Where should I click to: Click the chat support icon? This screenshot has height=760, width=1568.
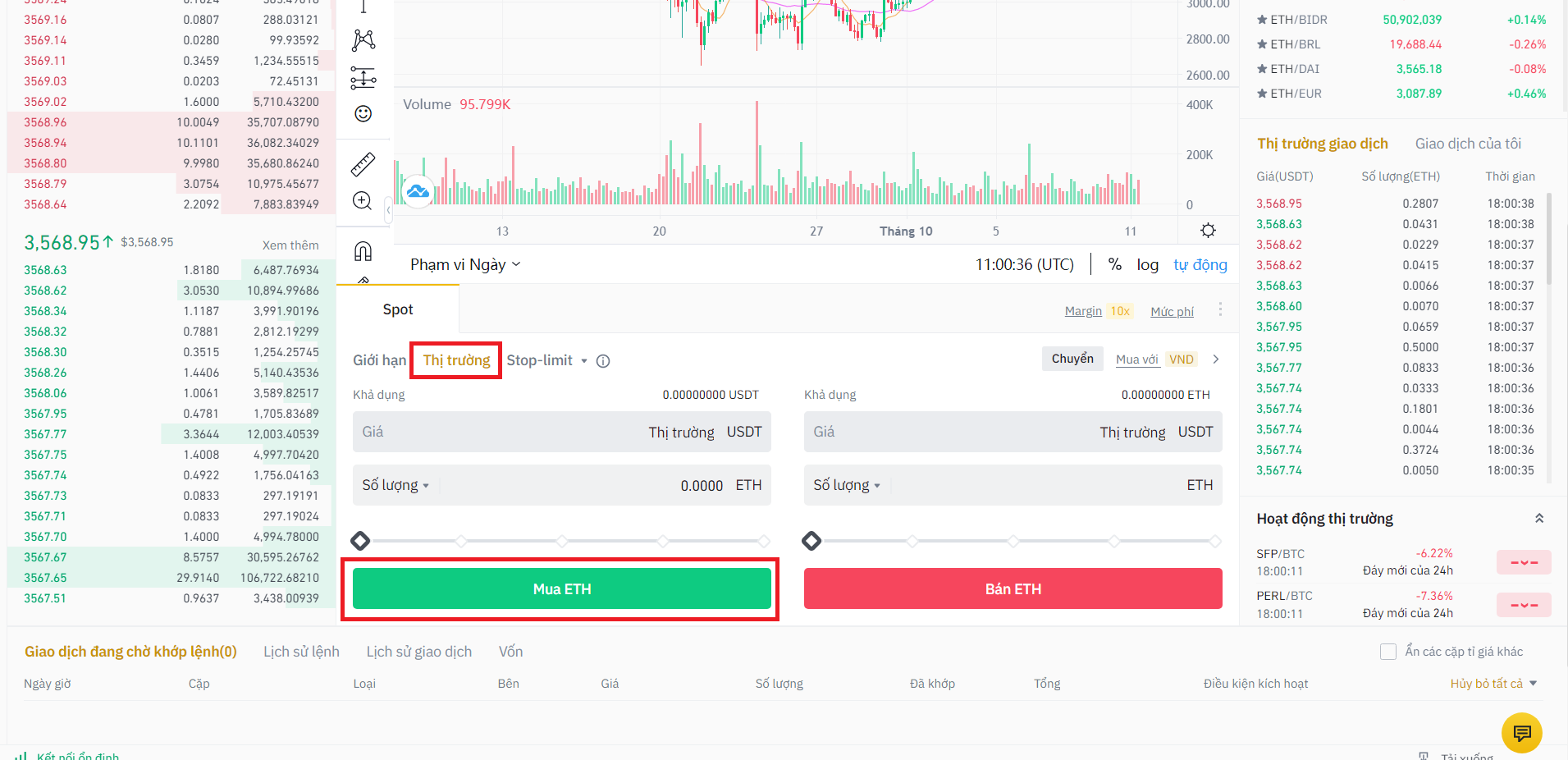pos(1522,732)
